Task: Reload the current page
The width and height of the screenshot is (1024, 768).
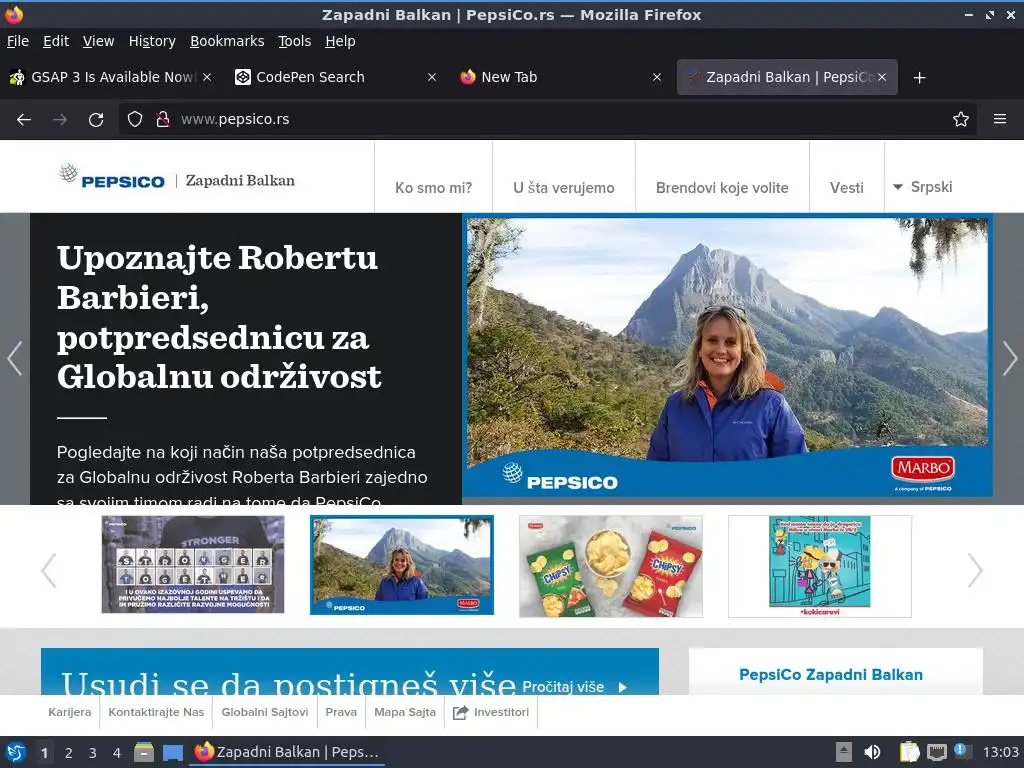Action: coord(96,120)
